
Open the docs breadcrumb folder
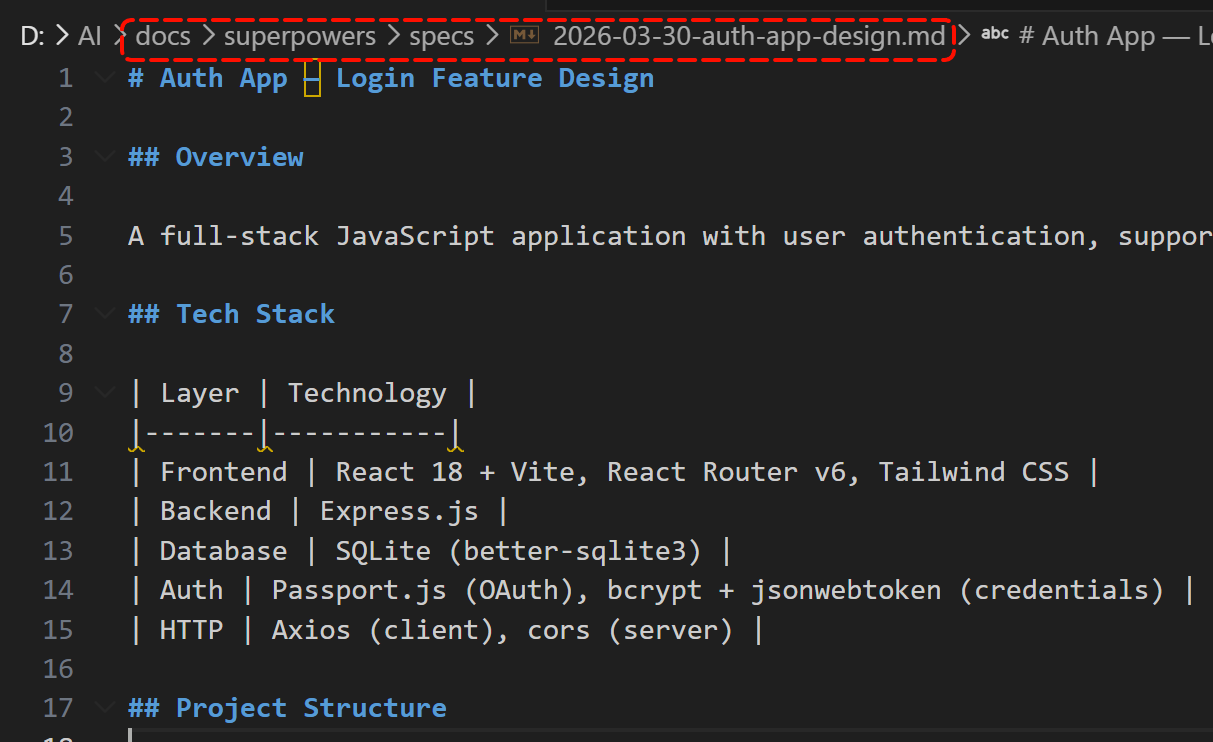click(163, 37)
